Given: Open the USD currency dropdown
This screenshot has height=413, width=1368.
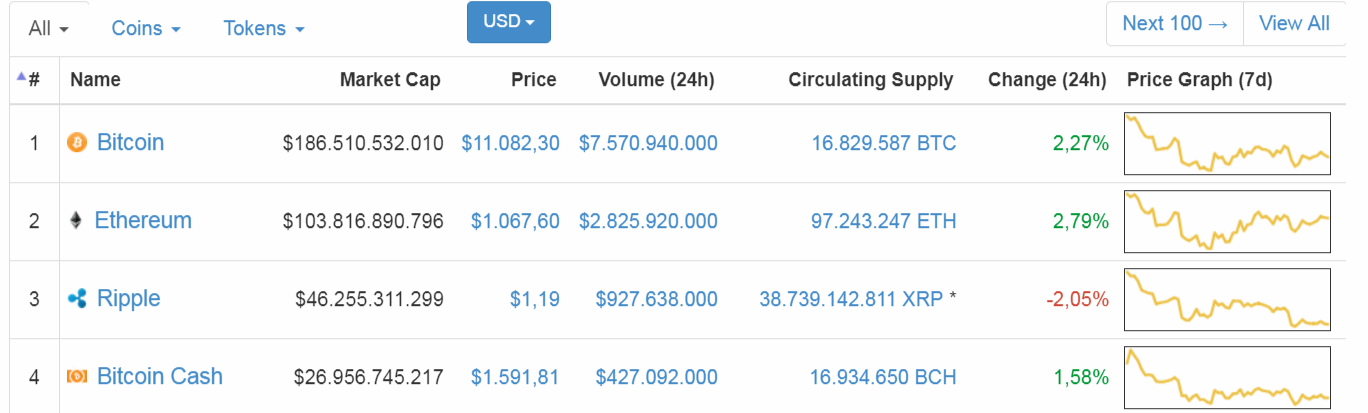Looking at the screenshot, I should click(509, 22).
